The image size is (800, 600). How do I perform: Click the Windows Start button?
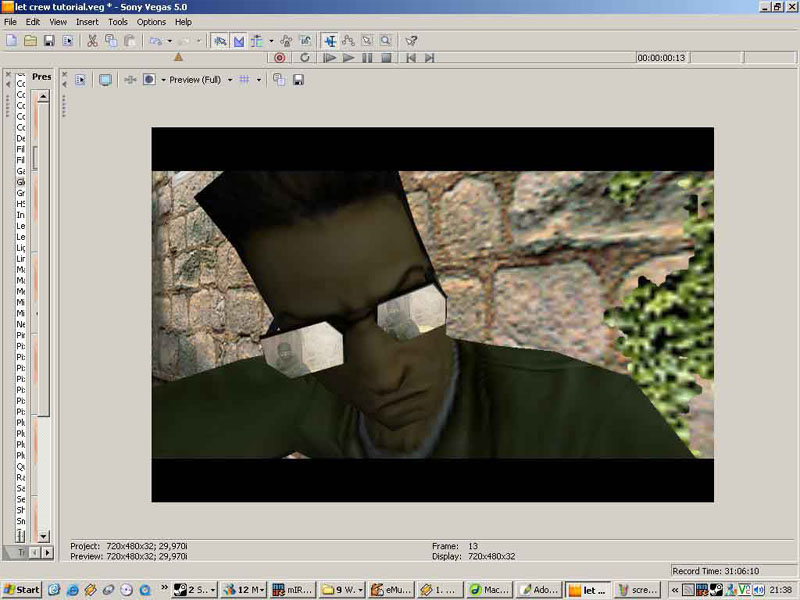click(x=21, y=590)
